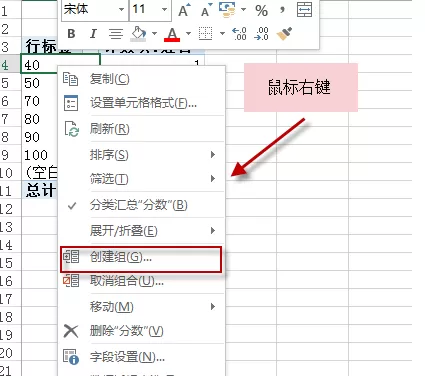Decrease the font size
Image resolution: width=425 pixels, height=376 pixels.
[x=206, y=10]
